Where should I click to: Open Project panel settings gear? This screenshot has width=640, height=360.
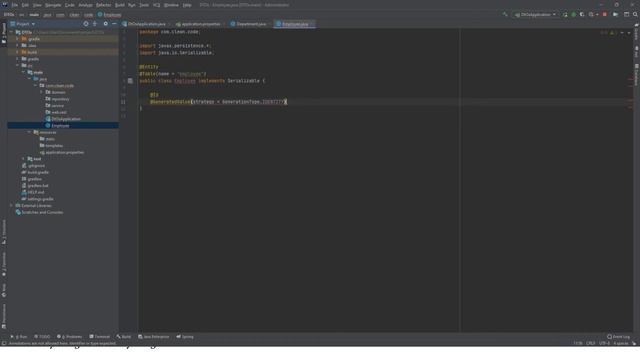106,24
